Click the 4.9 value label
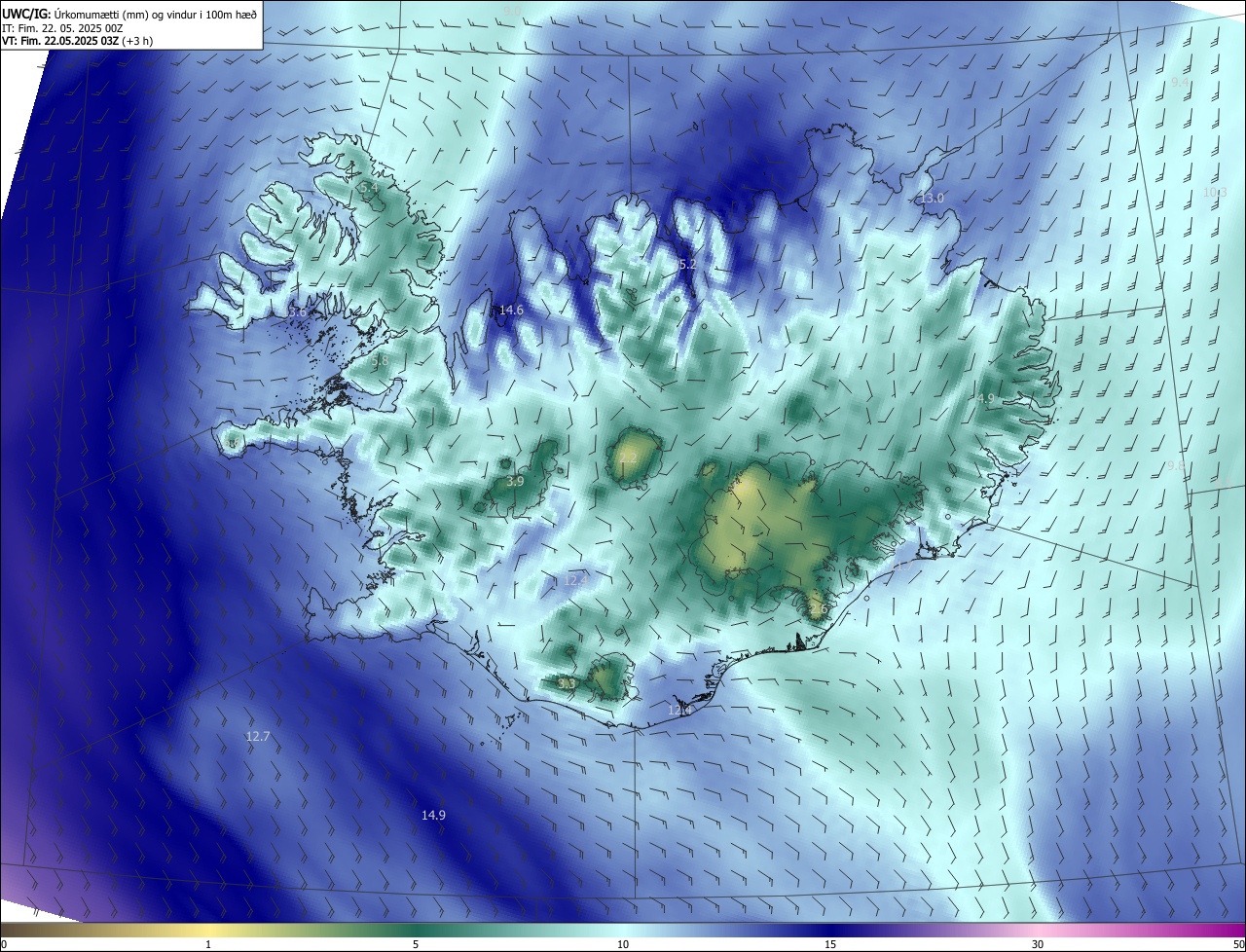Viewport: 1246px width, 952px height. (x=985, y=398)
